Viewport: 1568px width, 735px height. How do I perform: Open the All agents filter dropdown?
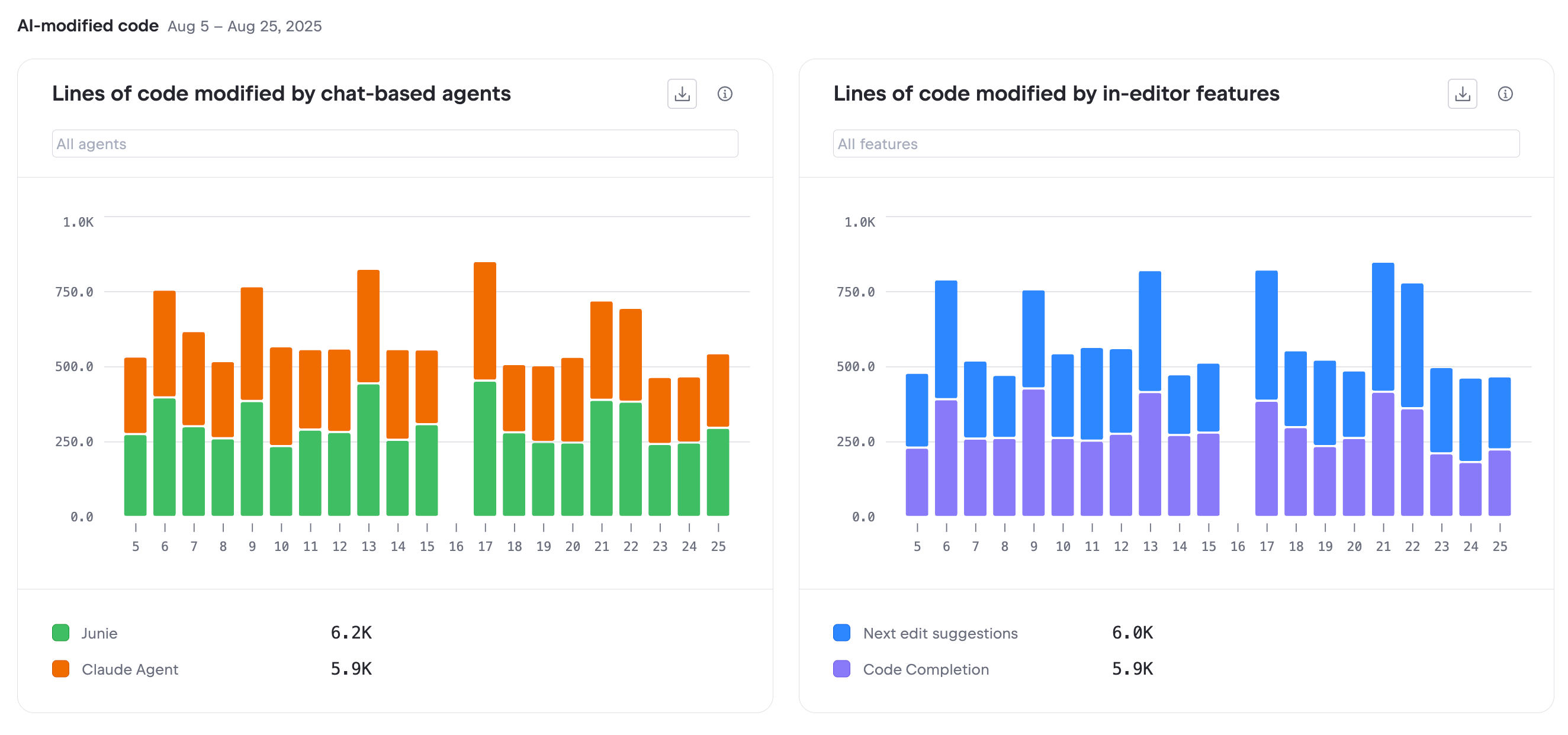394,144
